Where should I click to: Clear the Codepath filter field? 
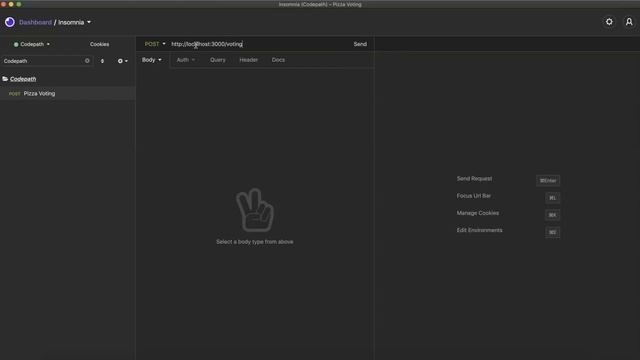coord(87,61)
